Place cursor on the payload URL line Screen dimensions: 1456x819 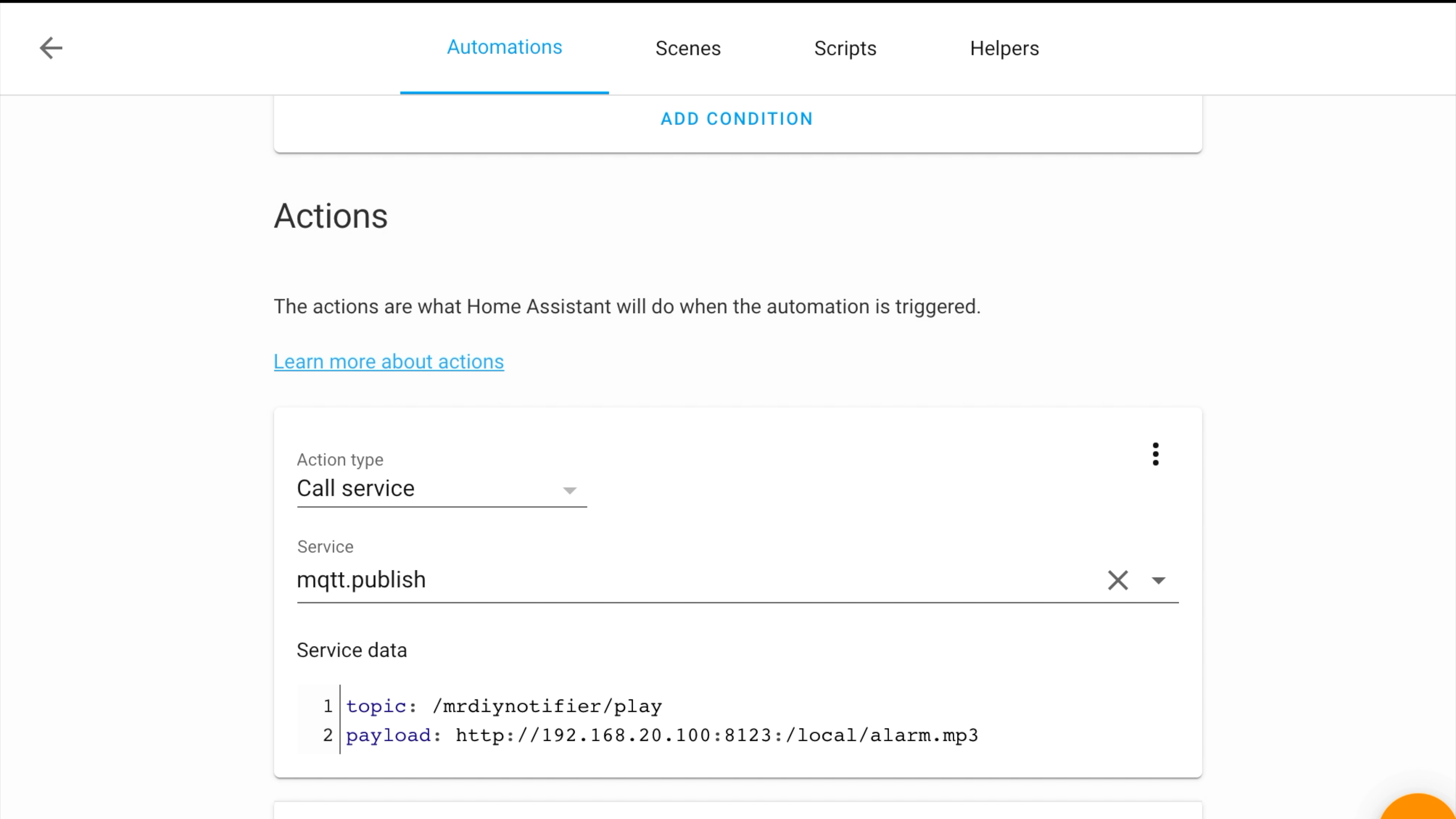tap(662, 735)
